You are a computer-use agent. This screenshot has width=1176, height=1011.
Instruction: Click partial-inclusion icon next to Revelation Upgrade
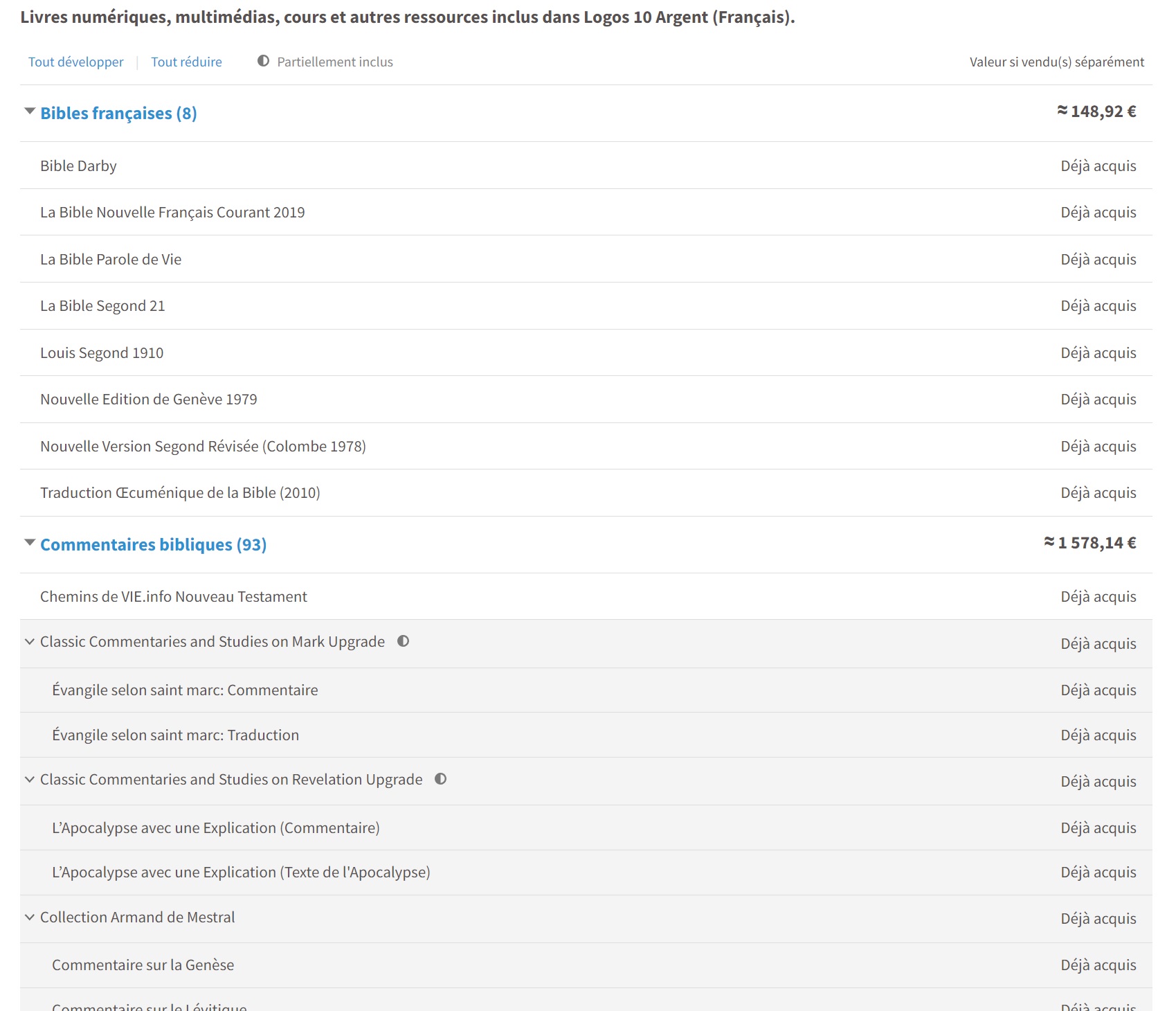tap(440, 779)
